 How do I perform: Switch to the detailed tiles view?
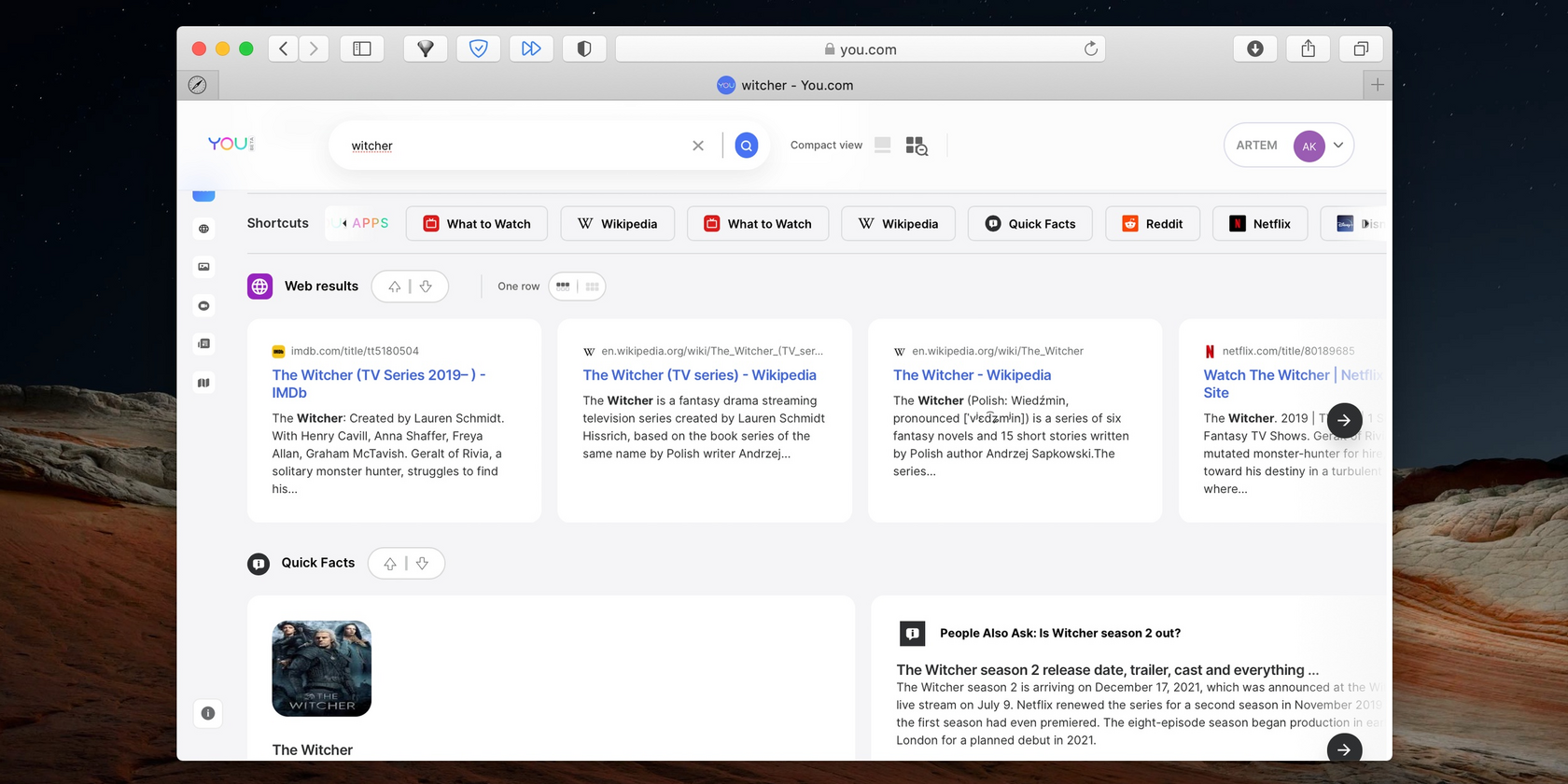pyautogui.click(x=917, y=146)
